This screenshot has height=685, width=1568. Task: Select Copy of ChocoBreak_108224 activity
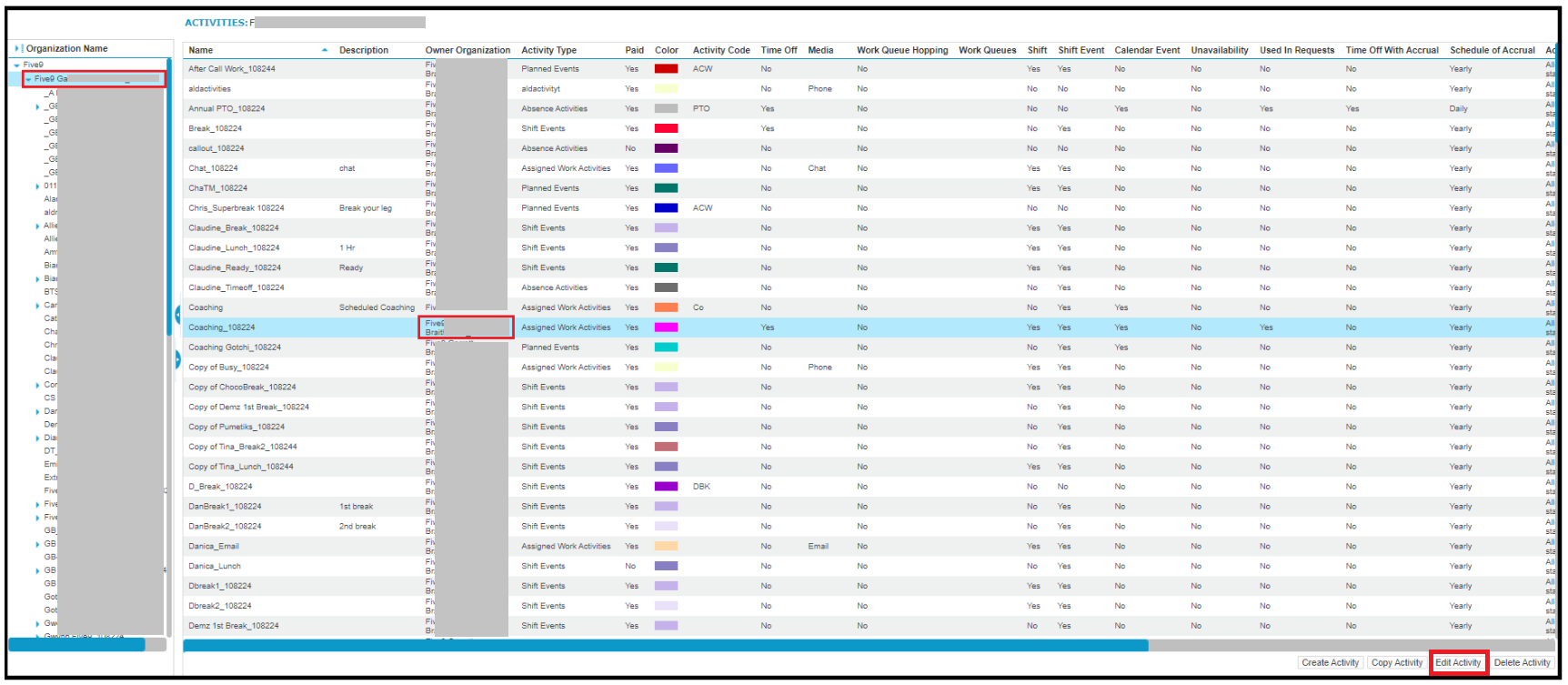tap(869, 388)
